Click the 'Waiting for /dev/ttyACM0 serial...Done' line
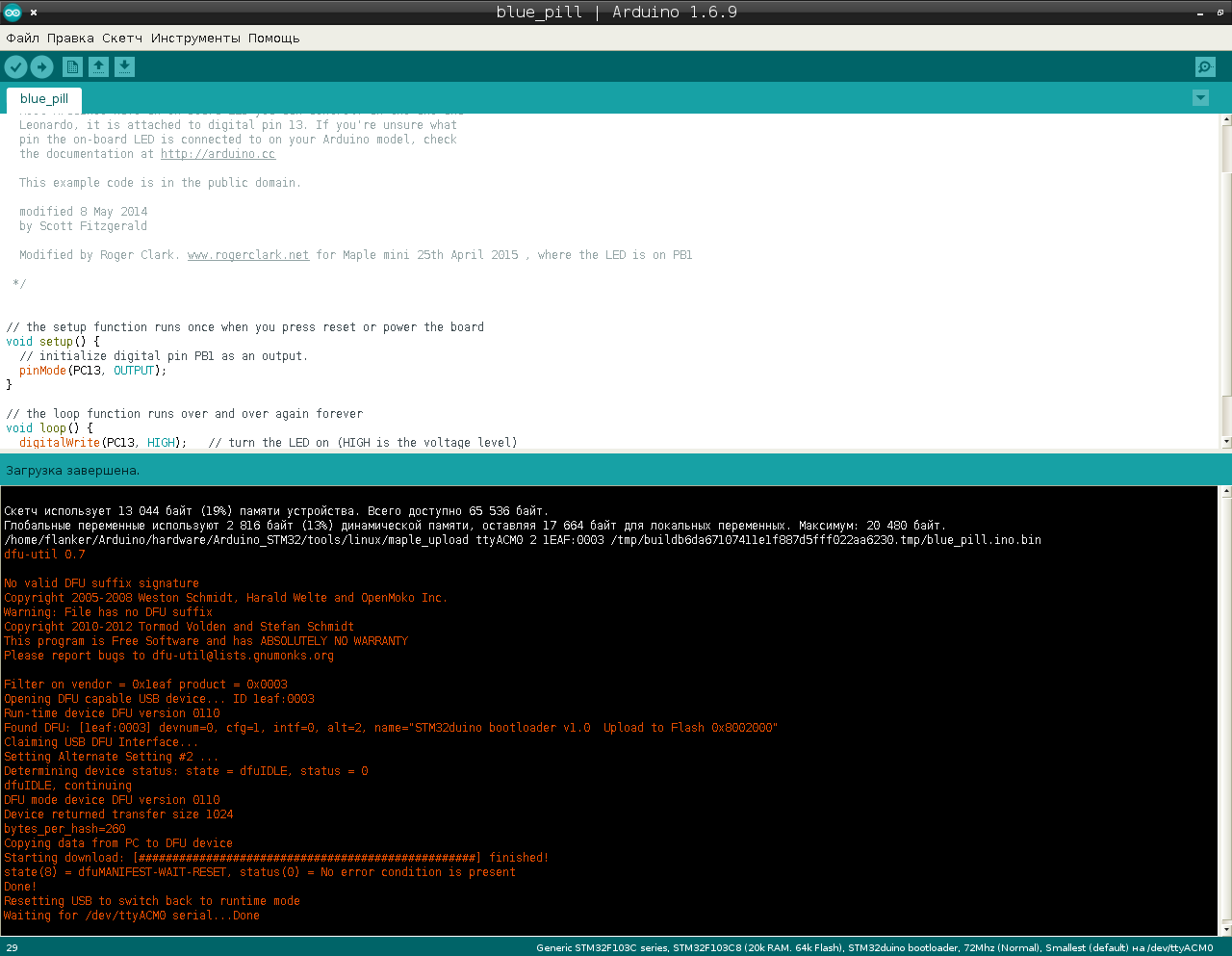The image size is (1232, 956). [x=132, y=916]
